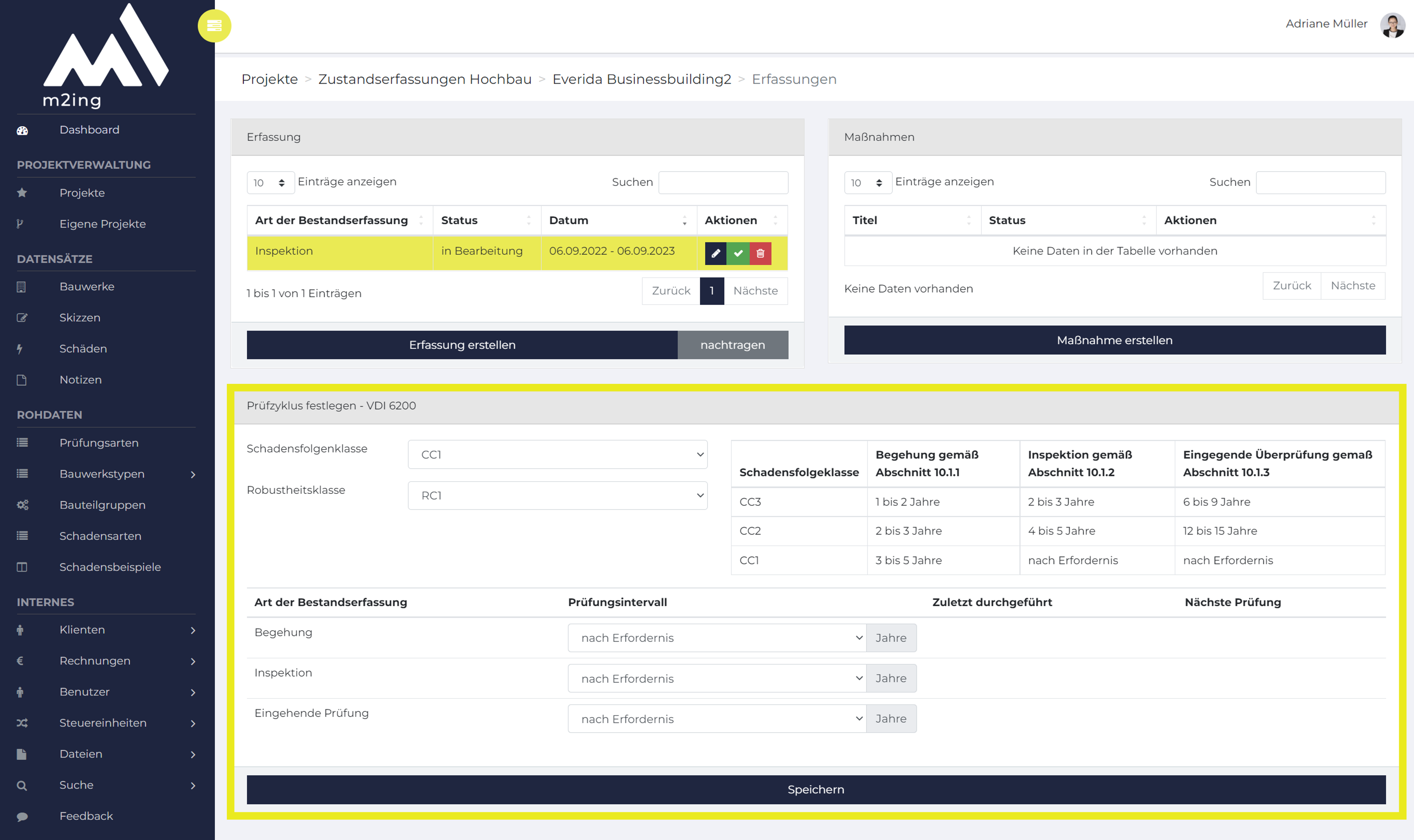Image resolution: width=1414 pixels, height=840 pixels.
Task: Click the Maßnahmen Suchen input field
Action: [1320, 182]
